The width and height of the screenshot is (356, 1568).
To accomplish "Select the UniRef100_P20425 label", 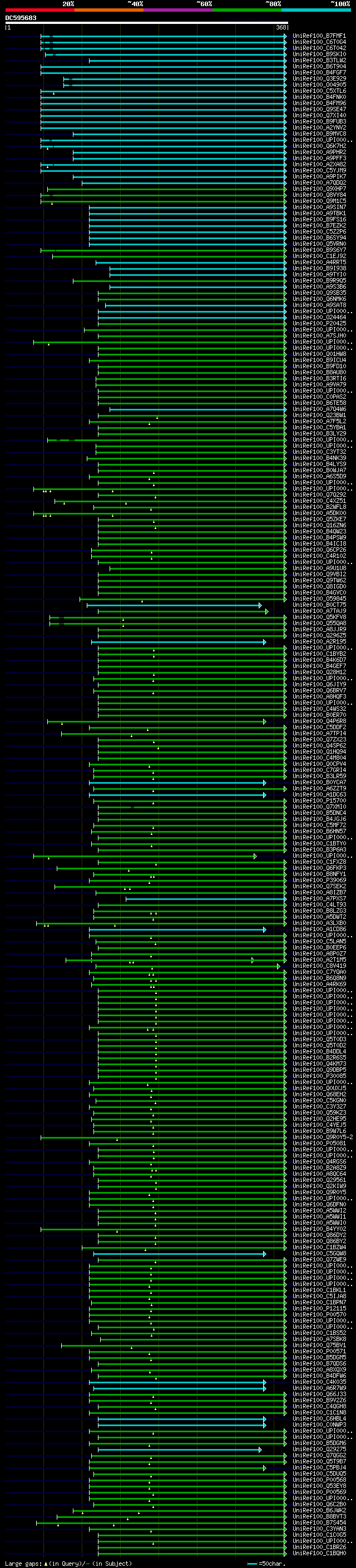I will (319, 323).
